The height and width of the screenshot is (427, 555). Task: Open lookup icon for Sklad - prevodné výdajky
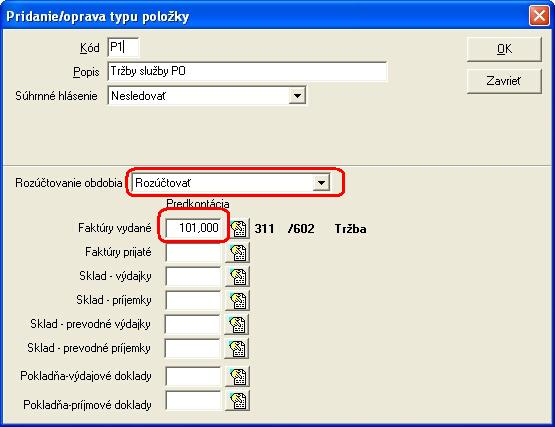[x=237, y=324]
